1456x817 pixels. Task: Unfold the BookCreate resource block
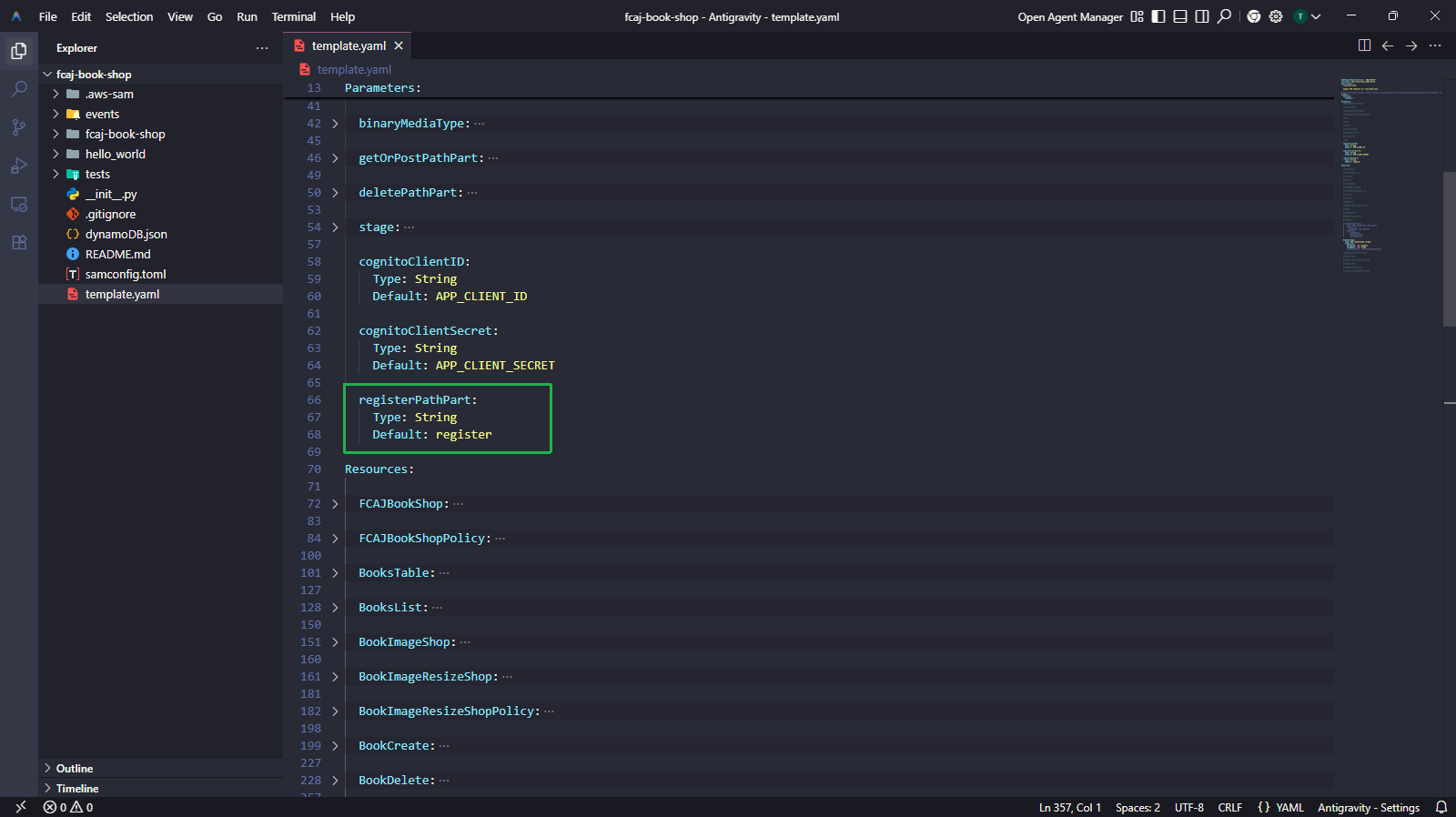pyautogui.click(x=335, y=746)
